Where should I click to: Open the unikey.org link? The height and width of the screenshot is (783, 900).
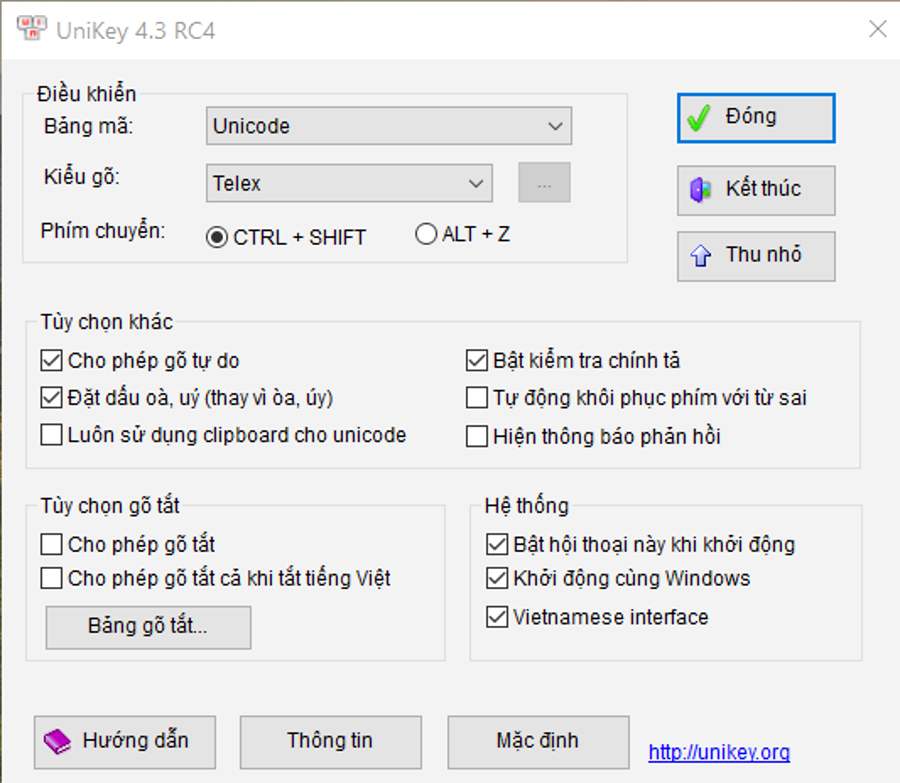[718, 751]
